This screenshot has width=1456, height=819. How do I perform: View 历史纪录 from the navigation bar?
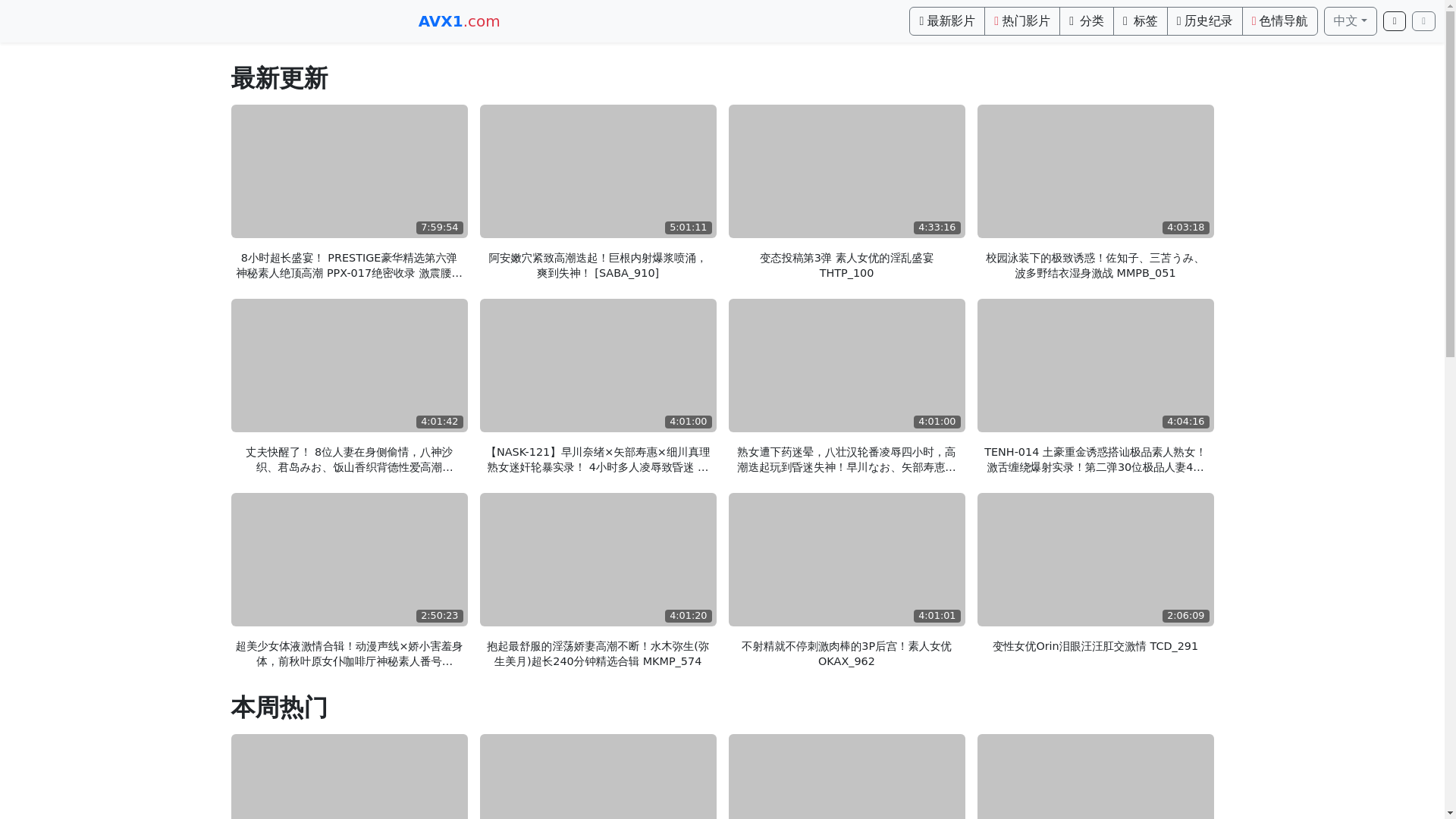coord(1204,21)
